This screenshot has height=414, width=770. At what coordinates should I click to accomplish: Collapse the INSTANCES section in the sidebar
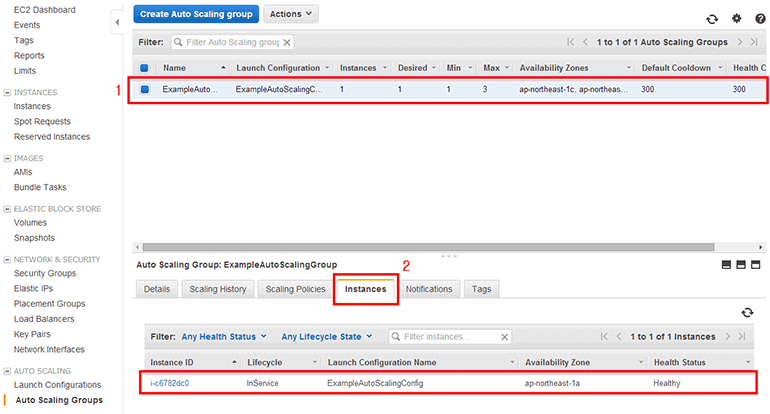click(8, 92)
